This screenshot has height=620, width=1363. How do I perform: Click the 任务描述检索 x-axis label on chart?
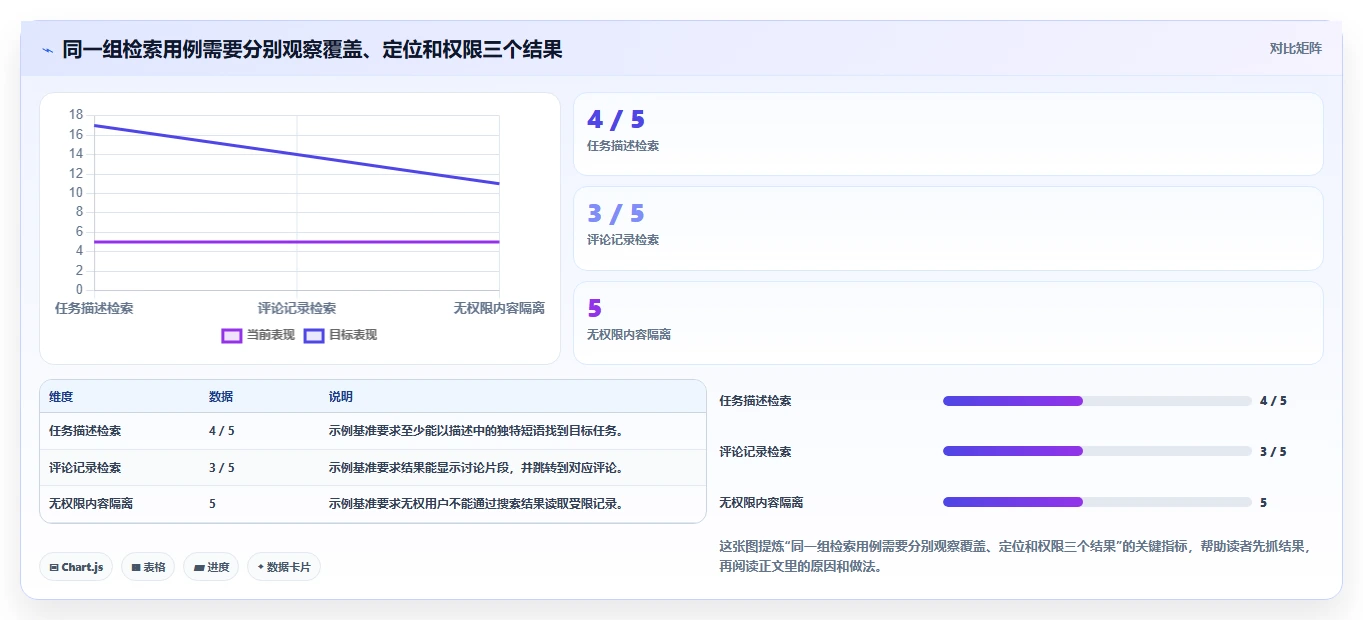coord(94,308)
